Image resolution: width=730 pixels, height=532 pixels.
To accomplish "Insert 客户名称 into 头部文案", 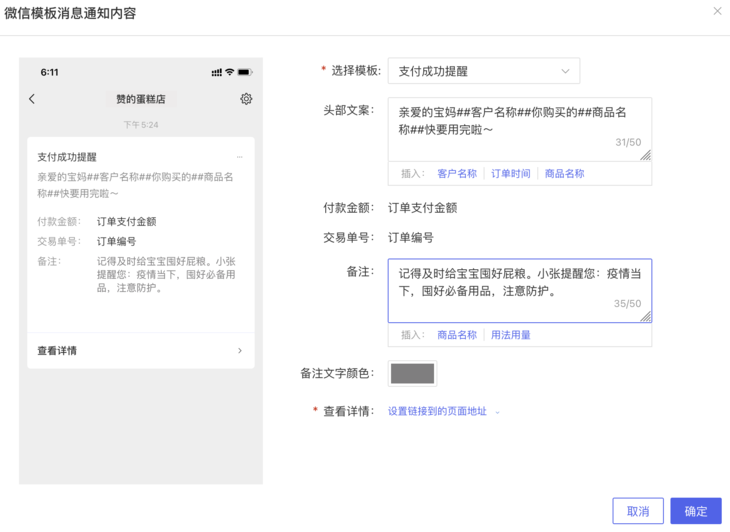I will pyautogui.click(x=457, y=174).
